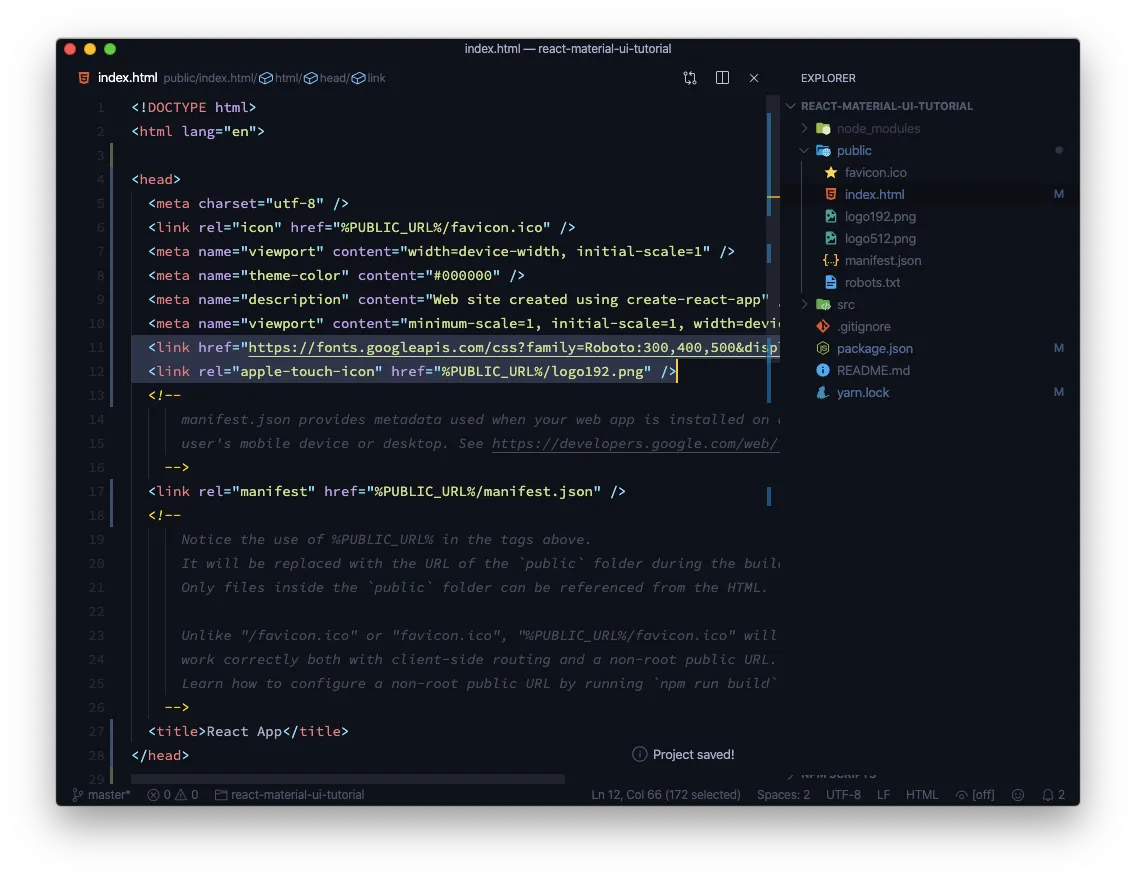This screenshot has height=880, width=1136.
Task: Click the error count icon in status bar
Action: coord(153,795)
